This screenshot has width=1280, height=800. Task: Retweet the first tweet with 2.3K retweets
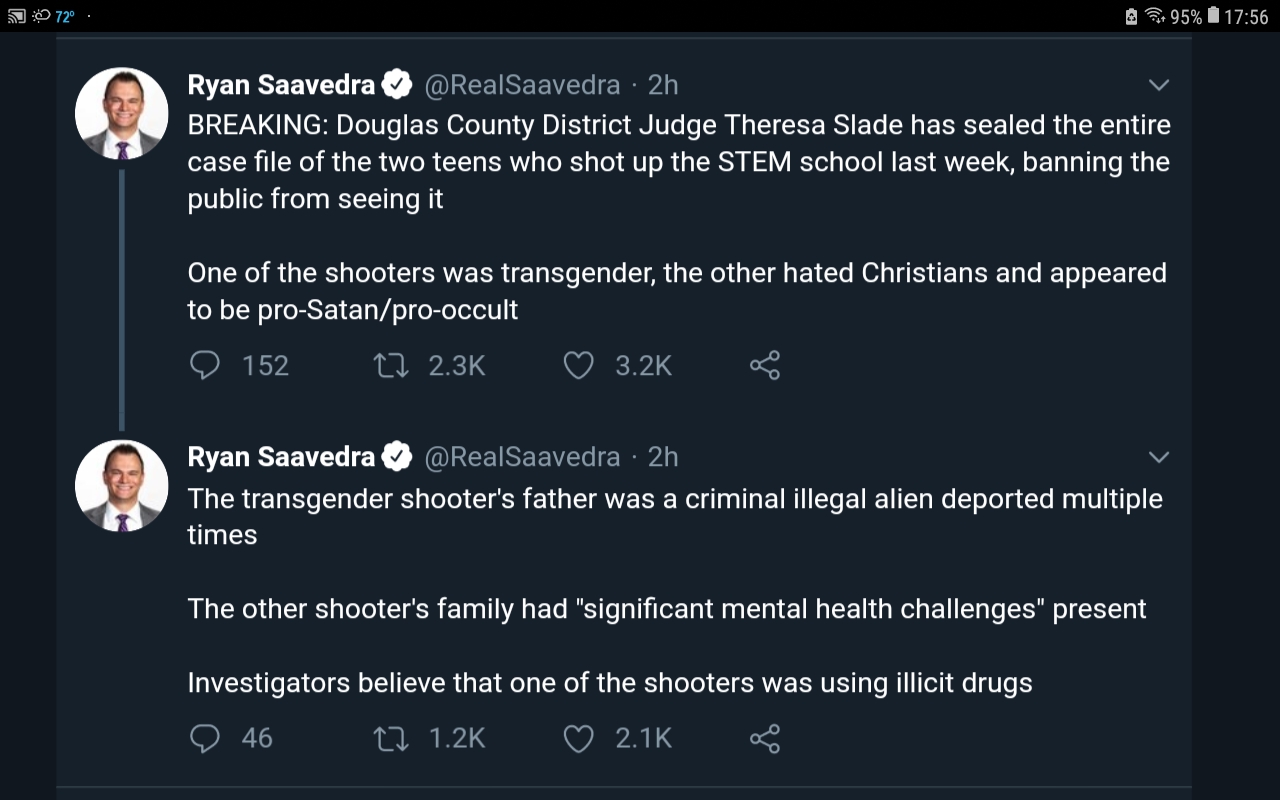[x=390, y=366]
